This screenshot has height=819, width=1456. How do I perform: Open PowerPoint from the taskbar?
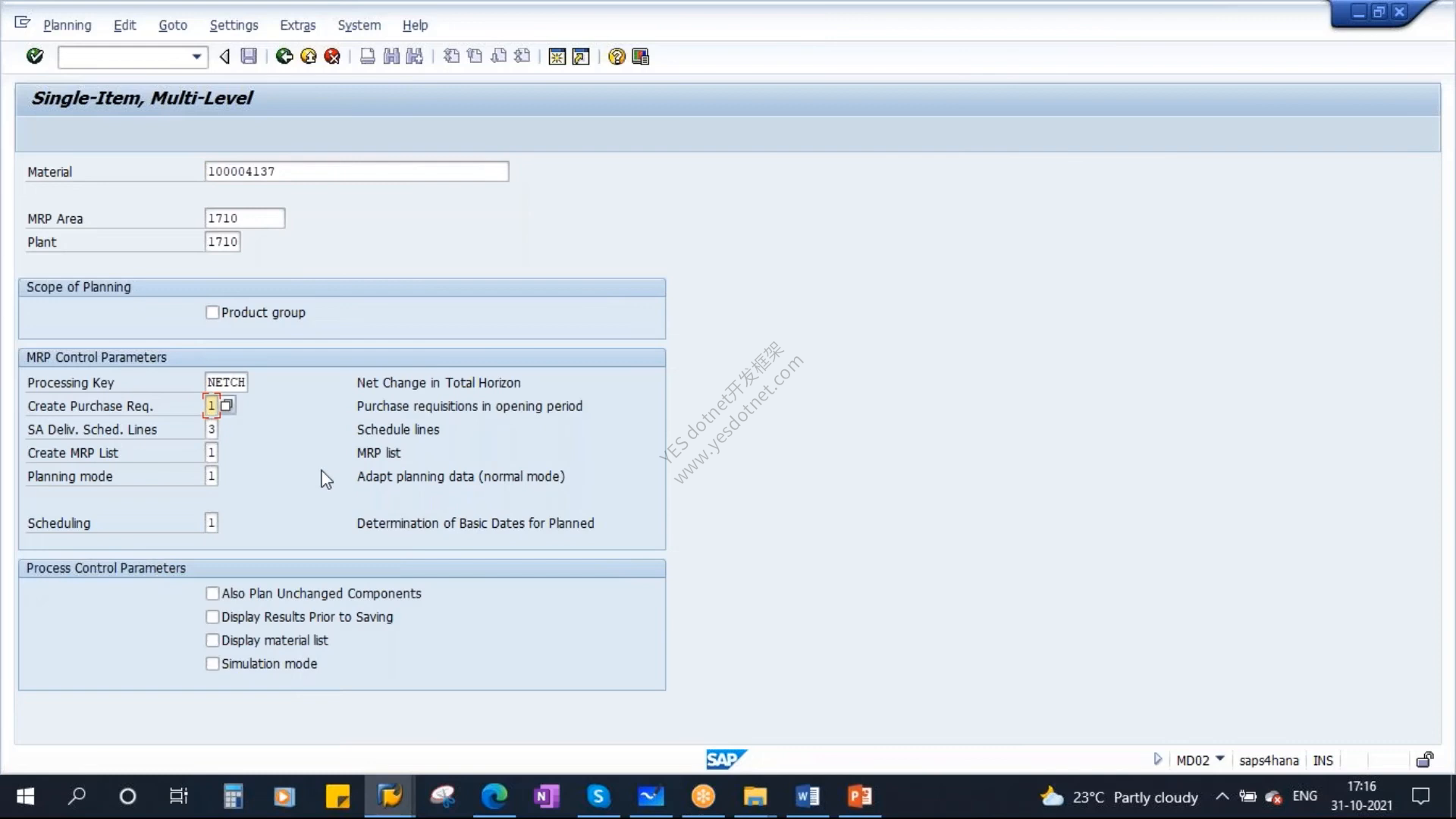pyautogui.click(x=860, y=796)
